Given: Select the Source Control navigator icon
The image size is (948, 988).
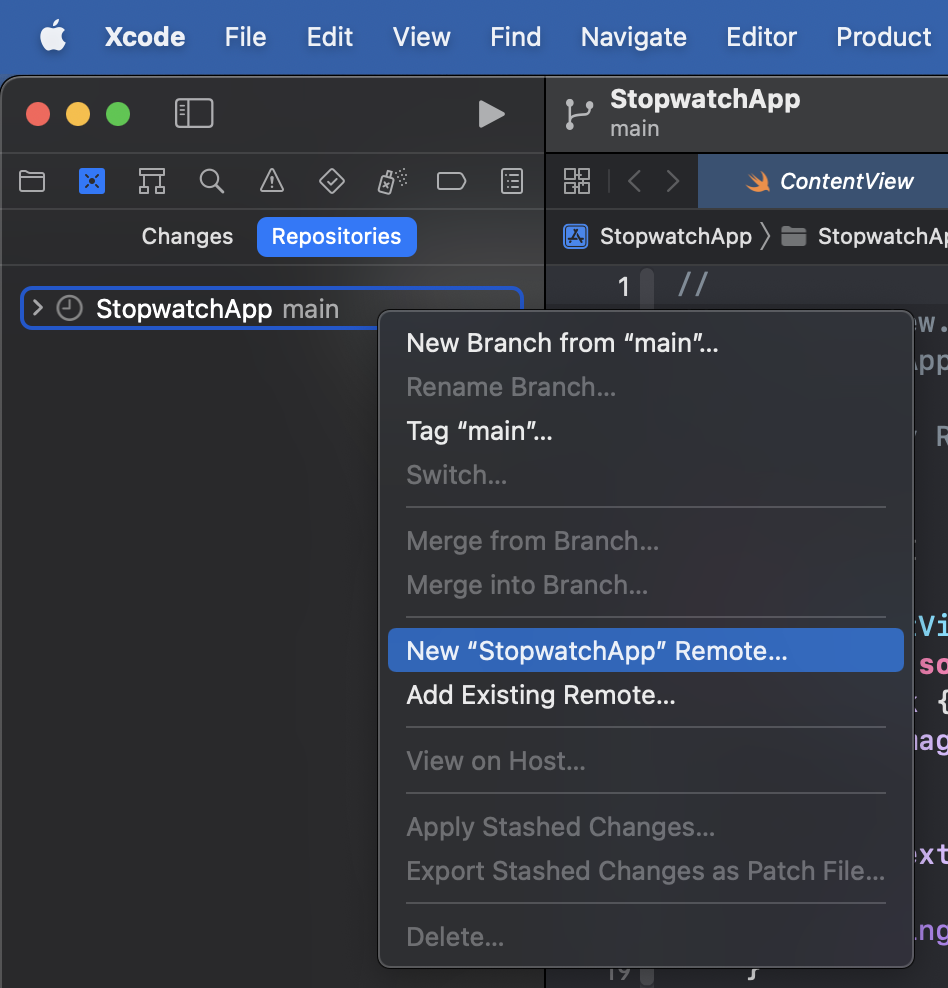Looking at the screenshot, I should [x=92, y=181].
